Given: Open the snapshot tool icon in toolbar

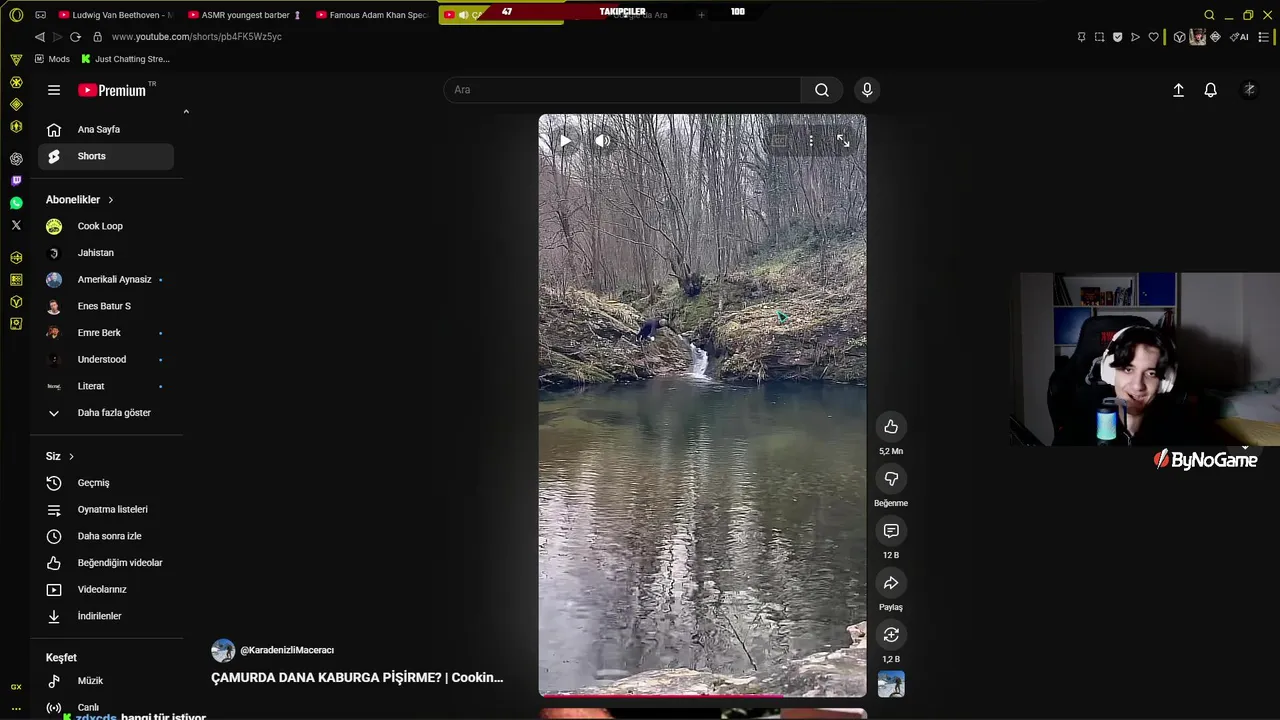Looking at the screenshot, I should 1099,37.
